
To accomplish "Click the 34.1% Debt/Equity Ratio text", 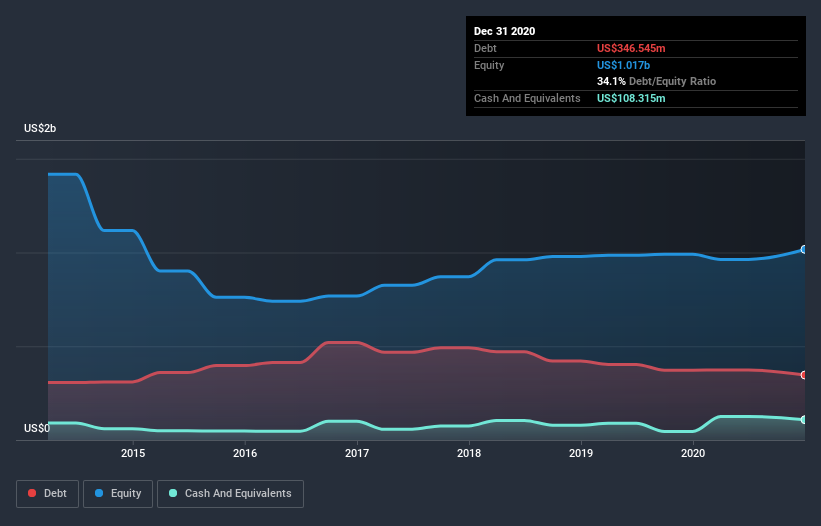I will (656, 81).
